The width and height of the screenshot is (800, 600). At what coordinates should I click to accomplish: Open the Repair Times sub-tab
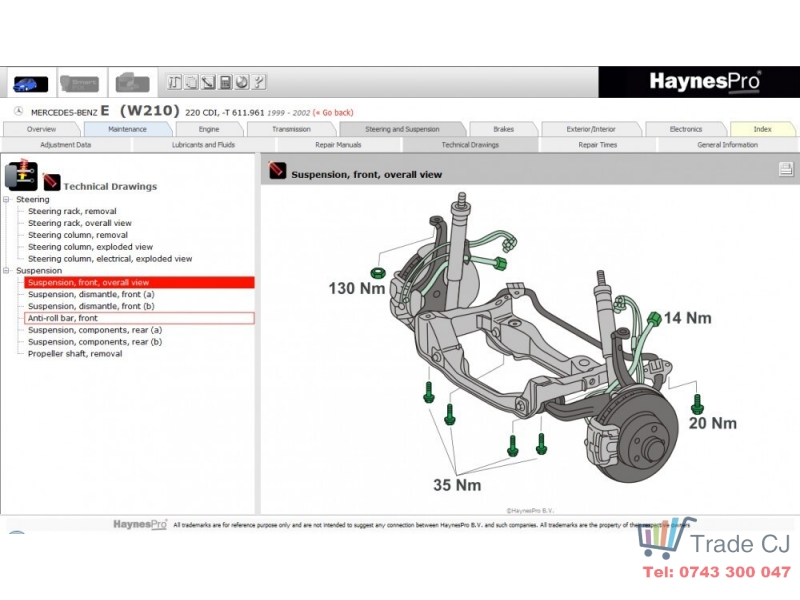pos(597,145)
